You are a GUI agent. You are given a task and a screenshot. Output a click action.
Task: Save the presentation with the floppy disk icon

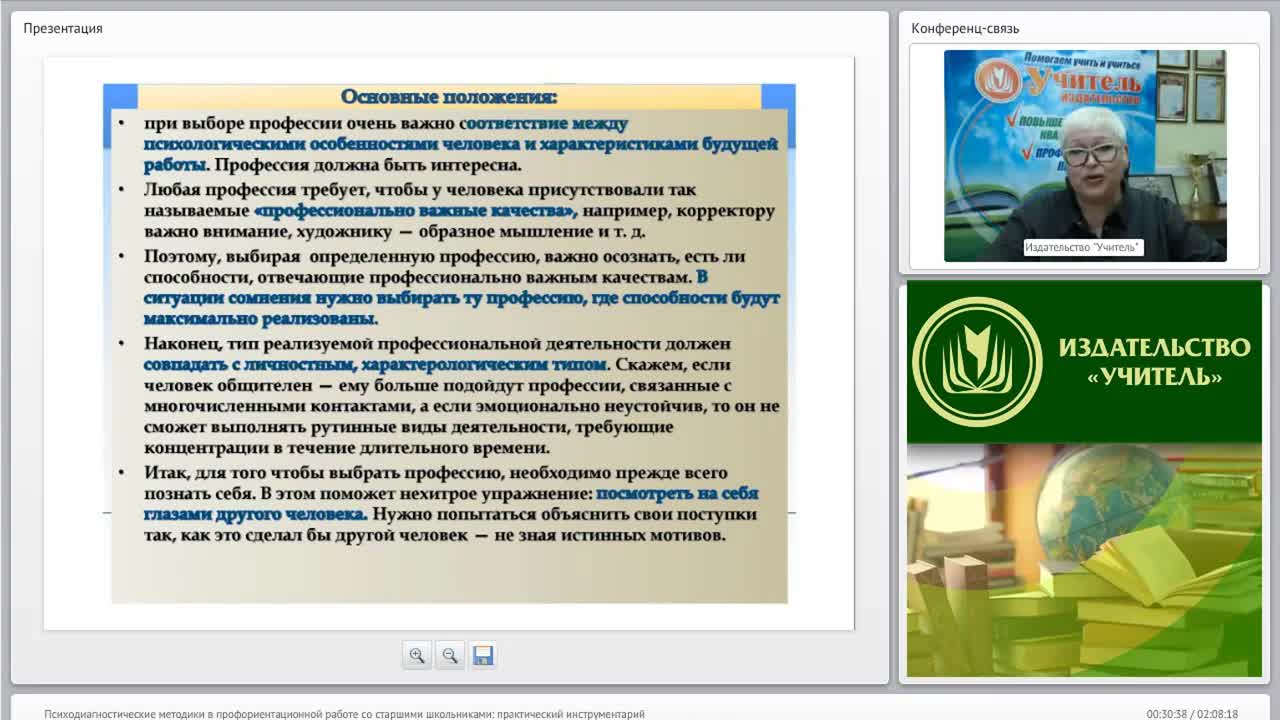click(483, 655)
